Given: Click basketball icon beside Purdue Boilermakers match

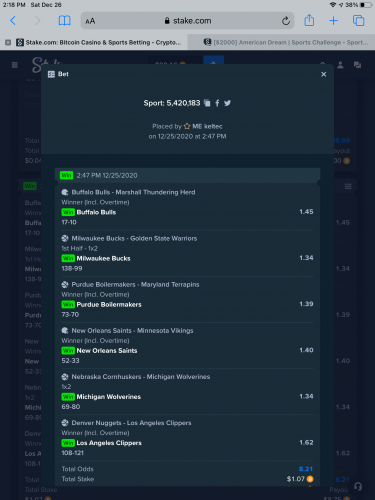Looking at the screenshot, I should (65, 284).
